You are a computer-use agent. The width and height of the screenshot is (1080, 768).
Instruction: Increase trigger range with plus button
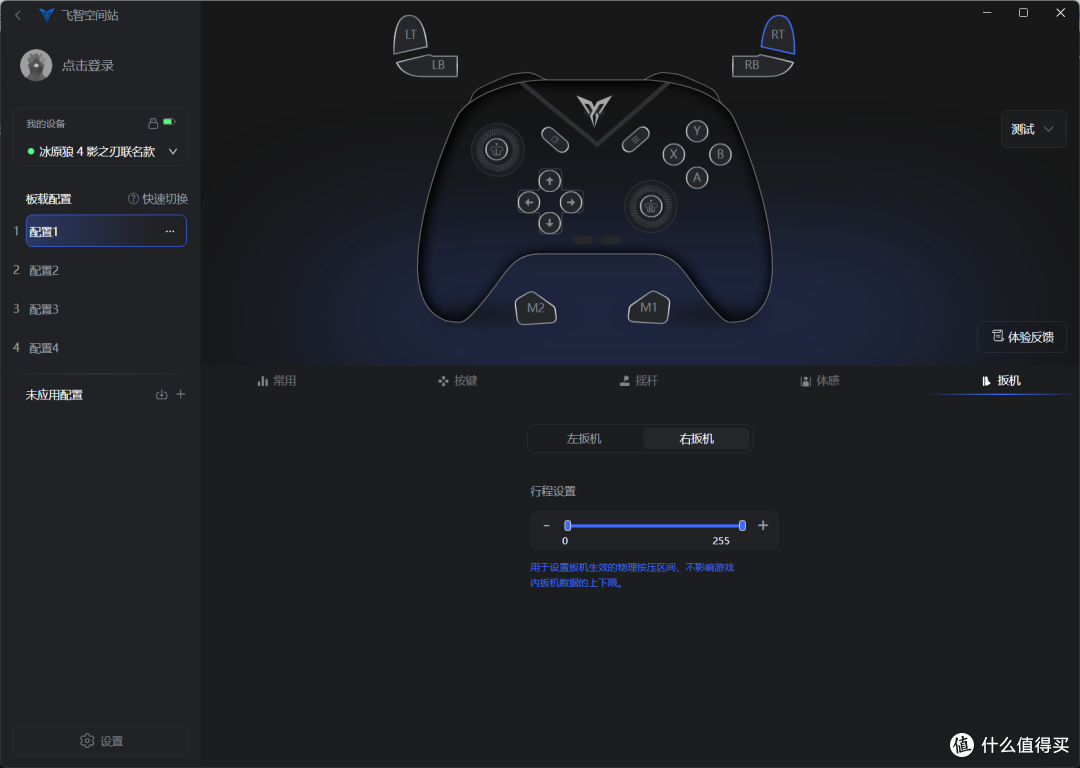pyautogui.click(x=763, y=526)
